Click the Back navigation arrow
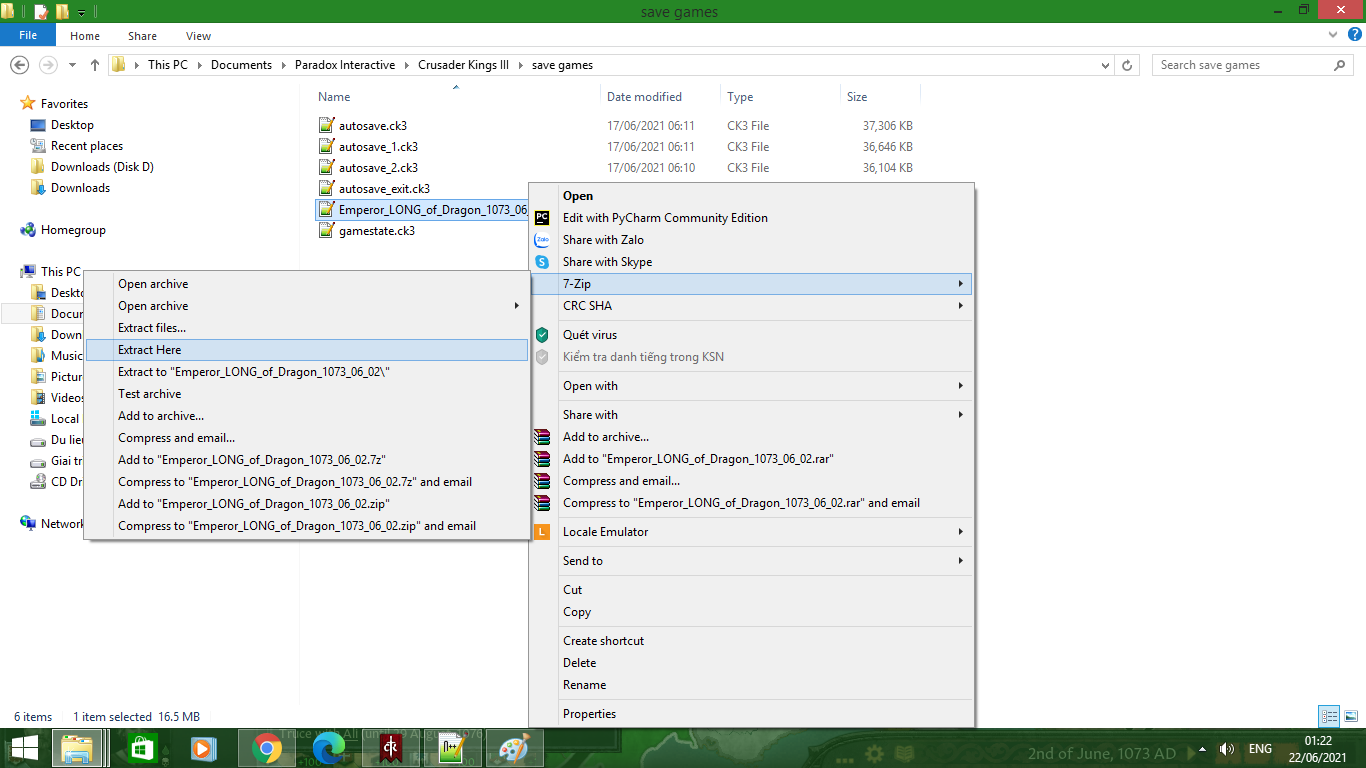 click(x=19, y=65)
